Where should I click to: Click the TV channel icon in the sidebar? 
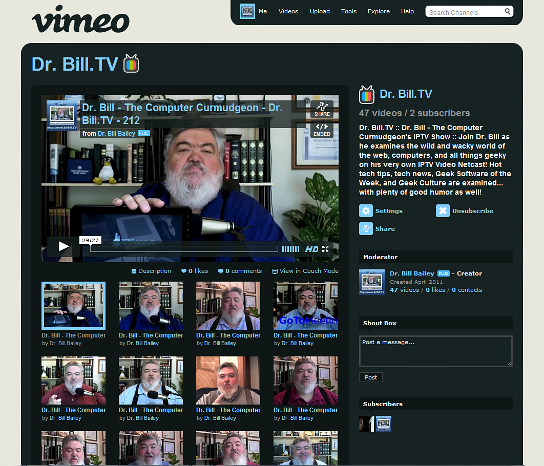coord(366,95)
